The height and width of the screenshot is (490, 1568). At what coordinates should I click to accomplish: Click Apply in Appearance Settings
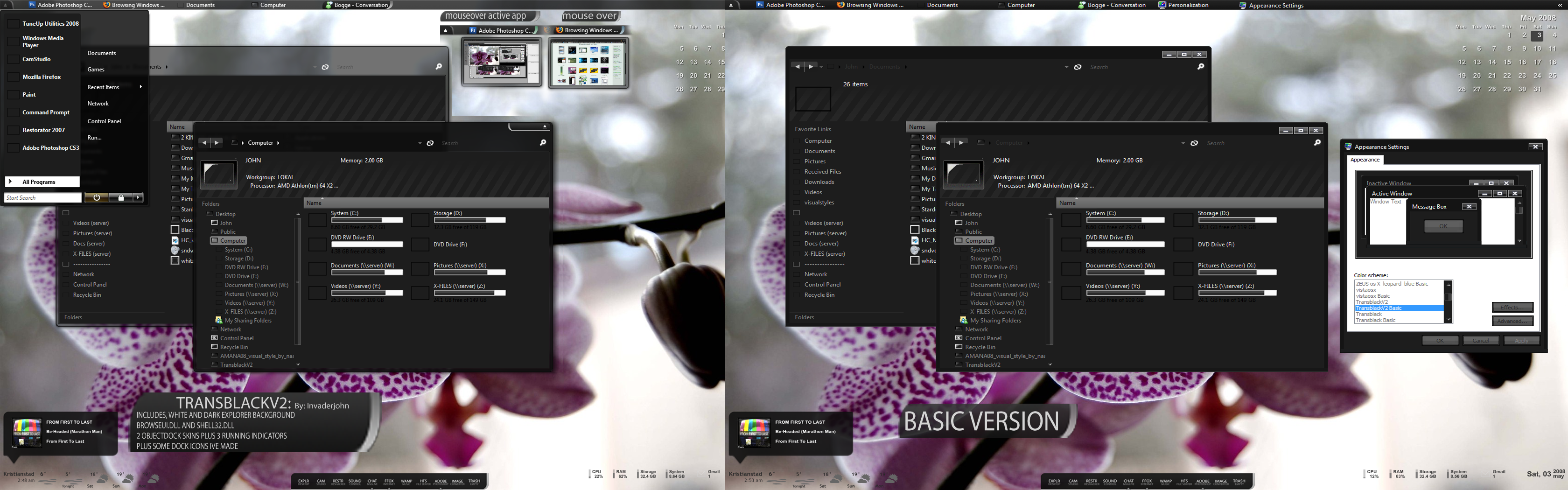(1522, 340)
